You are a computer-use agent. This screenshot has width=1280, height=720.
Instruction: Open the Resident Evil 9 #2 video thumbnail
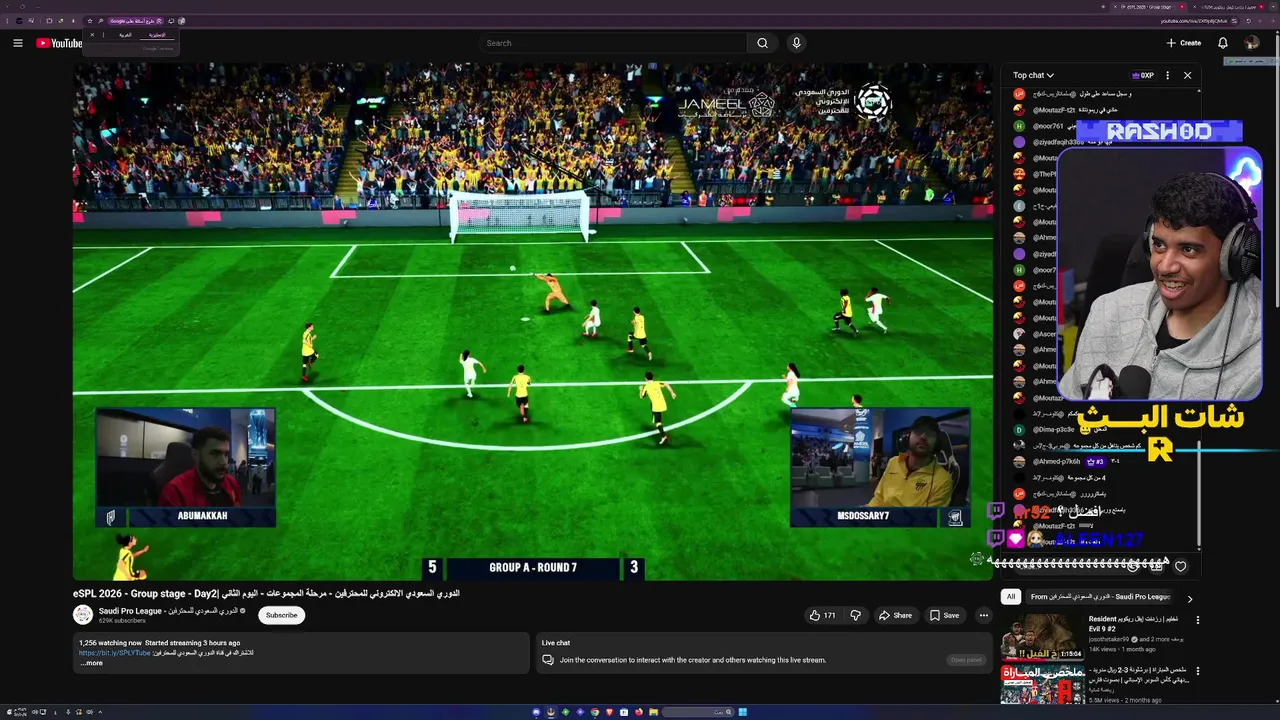(x=1042, y=636)
